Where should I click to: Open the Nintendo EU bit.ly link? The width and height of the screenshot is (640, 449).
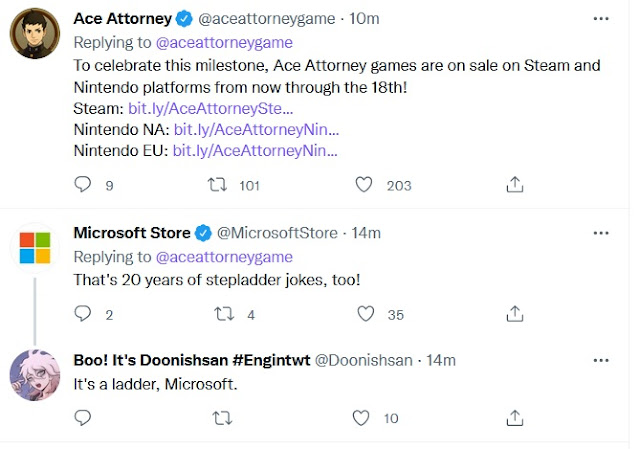pyautogui.click(x=256, y=151)
